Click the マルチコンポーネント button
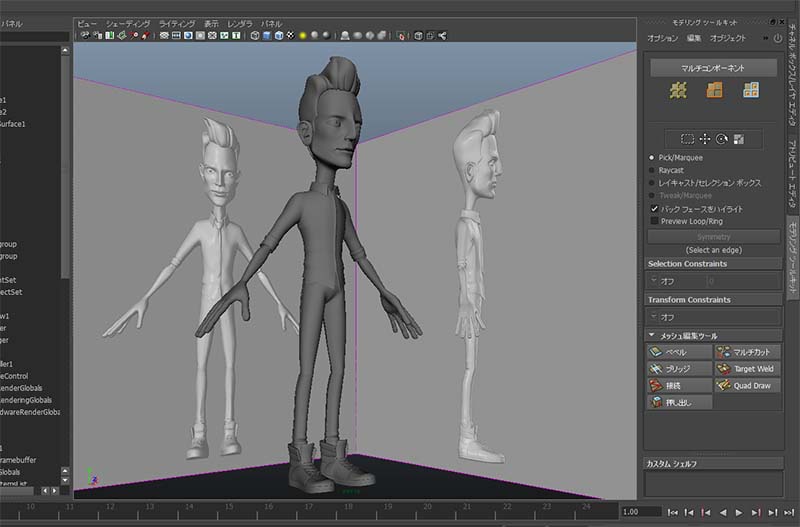Image resolution: width=800 pixels, height=527 pixels. (713, 68)
